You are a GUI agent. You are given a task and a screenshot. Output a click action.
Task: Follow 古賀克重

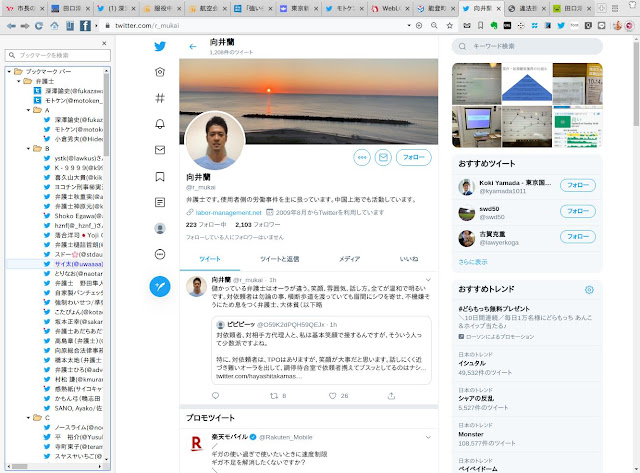(578, 237)
